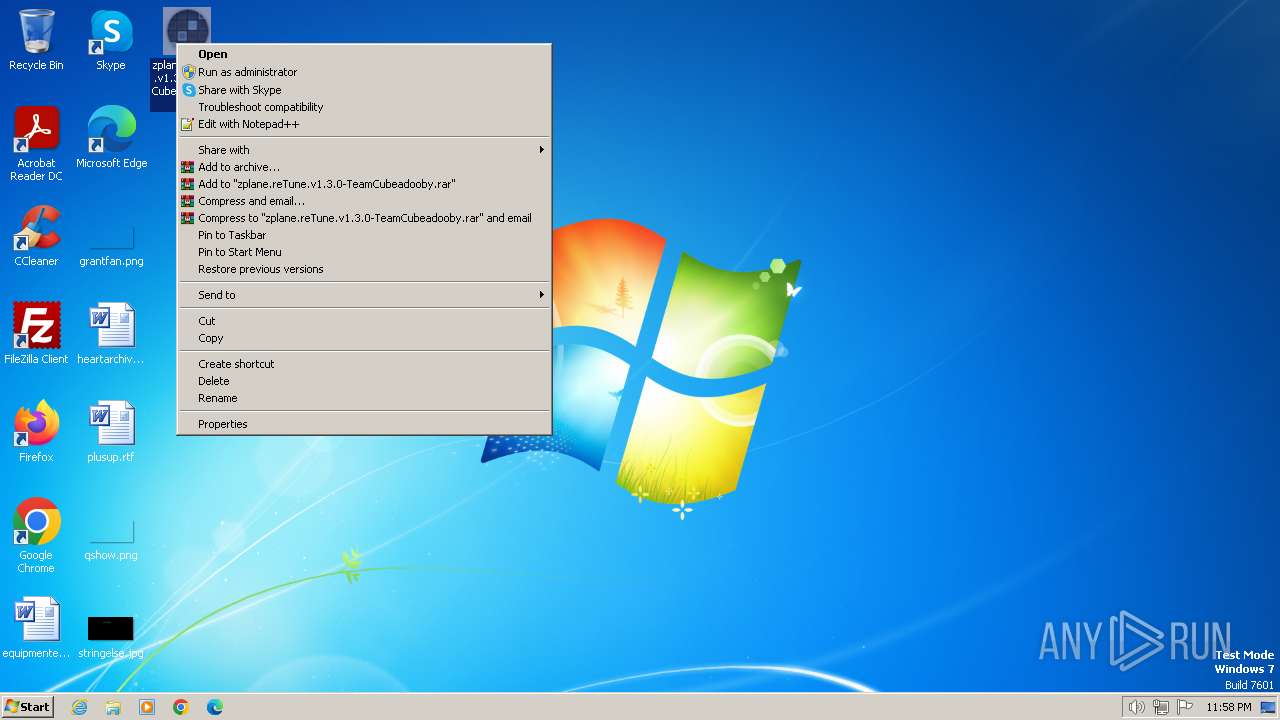The image size is (1280, 720).
Task: Select the FileZilla Client shortcut
Action: [36, 334]
